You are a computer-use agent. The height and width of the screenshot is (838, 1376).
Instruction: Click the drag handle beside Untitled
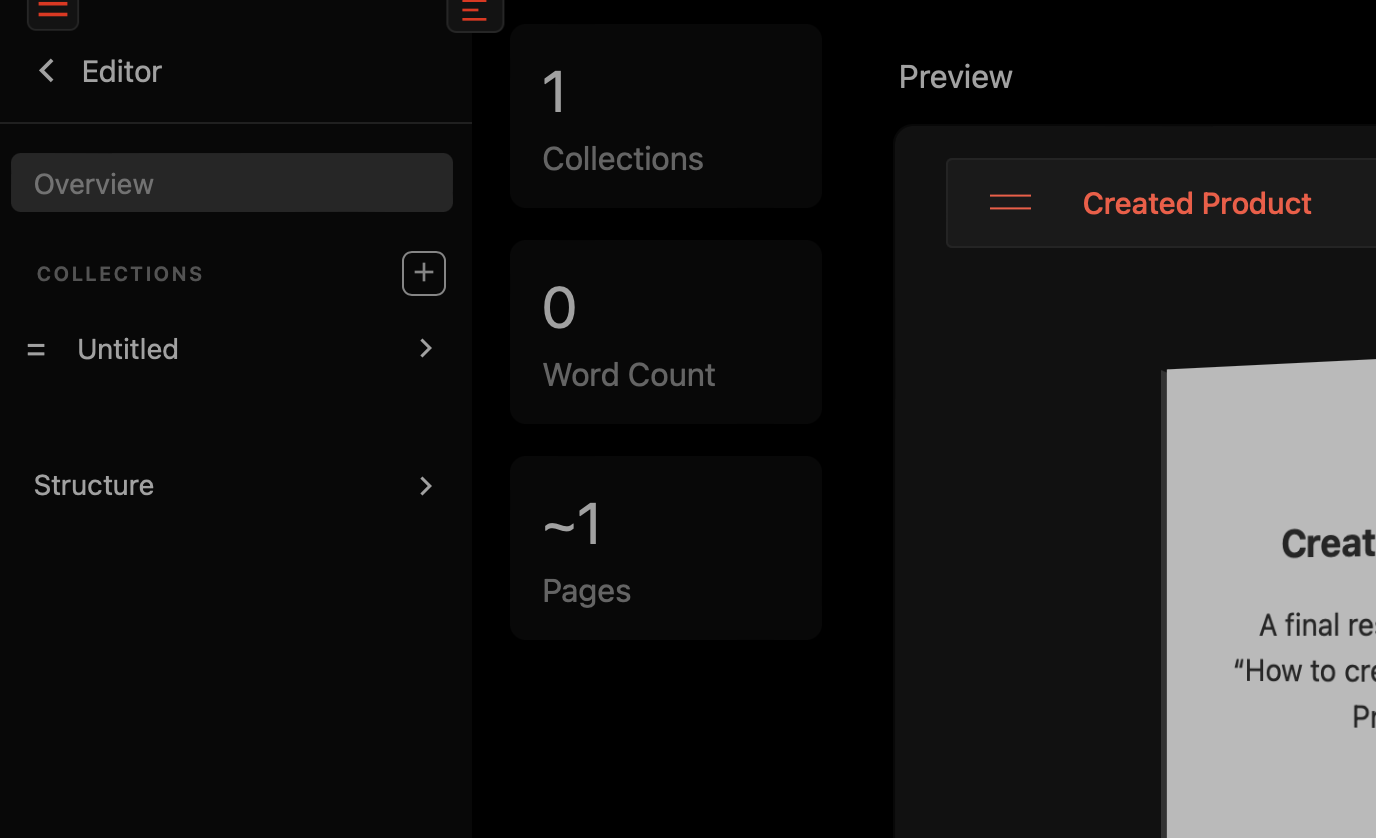pyautogui.click(x=36, y=349)
